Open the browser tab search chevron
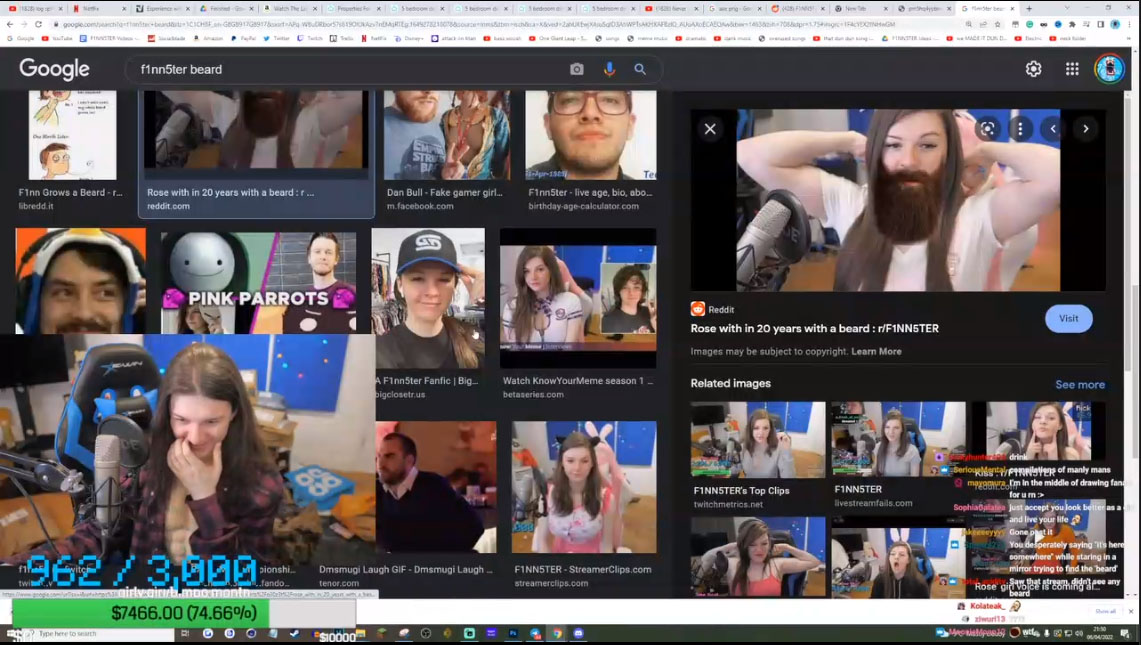Screen dimensions: 1141x645 point(1066,8)
